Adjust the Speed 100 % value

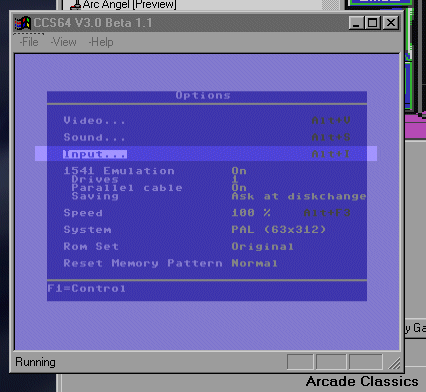(x=251, y=213)
